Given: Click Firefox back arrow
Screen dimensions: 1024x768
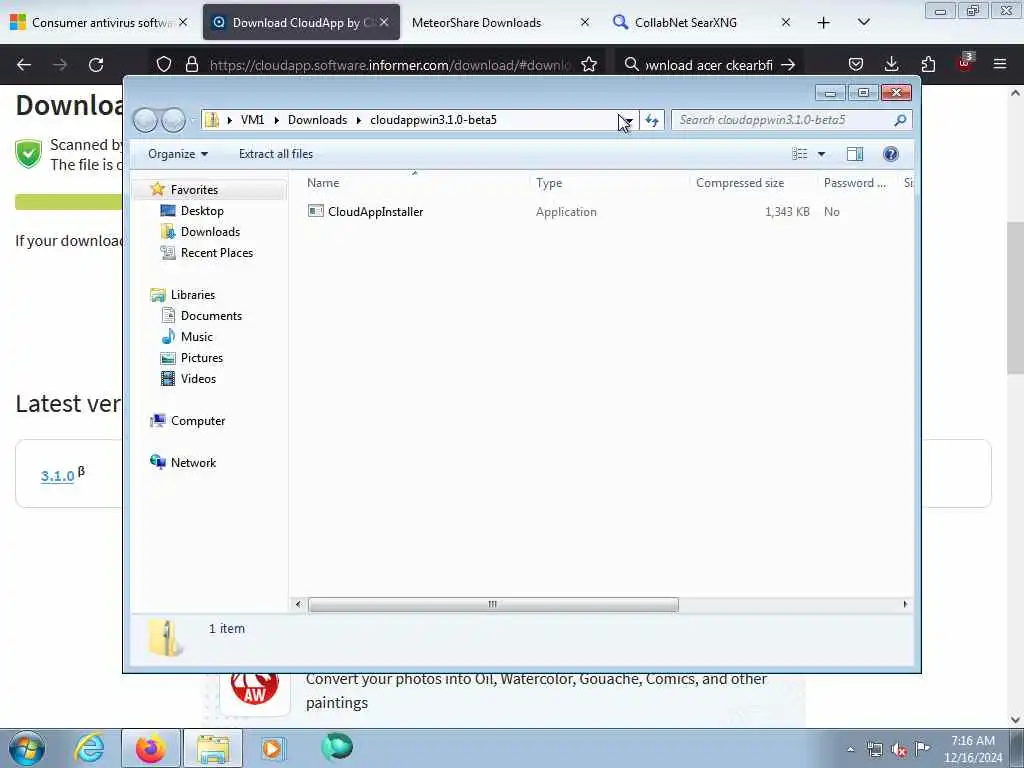Looking at the screenshot, I should pyautogui.click(x=24, y=65).
